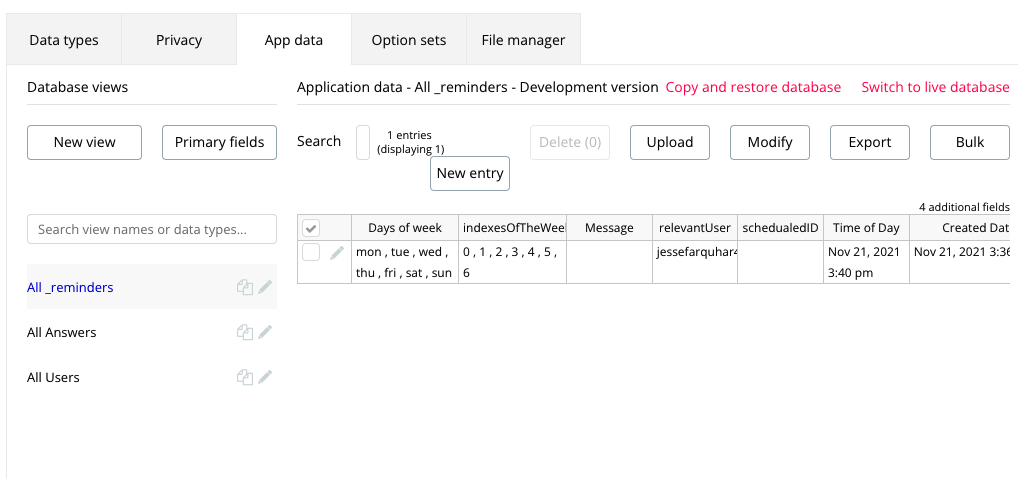Switch to the Data types tab
The image size is (1018, 479).
tap(64, 40)
